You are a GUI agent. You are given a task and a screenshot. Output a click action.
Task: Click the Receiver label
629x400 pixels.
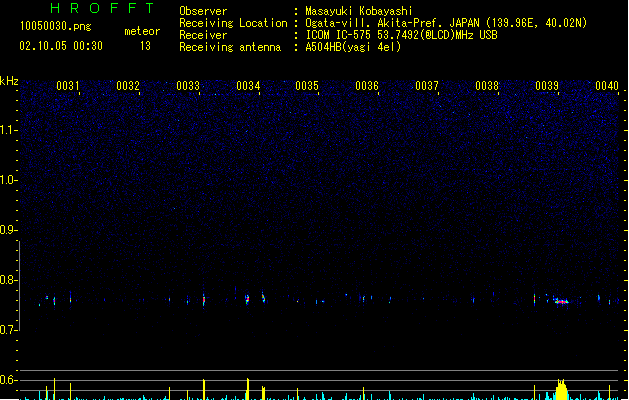click(x=203, y=35)
